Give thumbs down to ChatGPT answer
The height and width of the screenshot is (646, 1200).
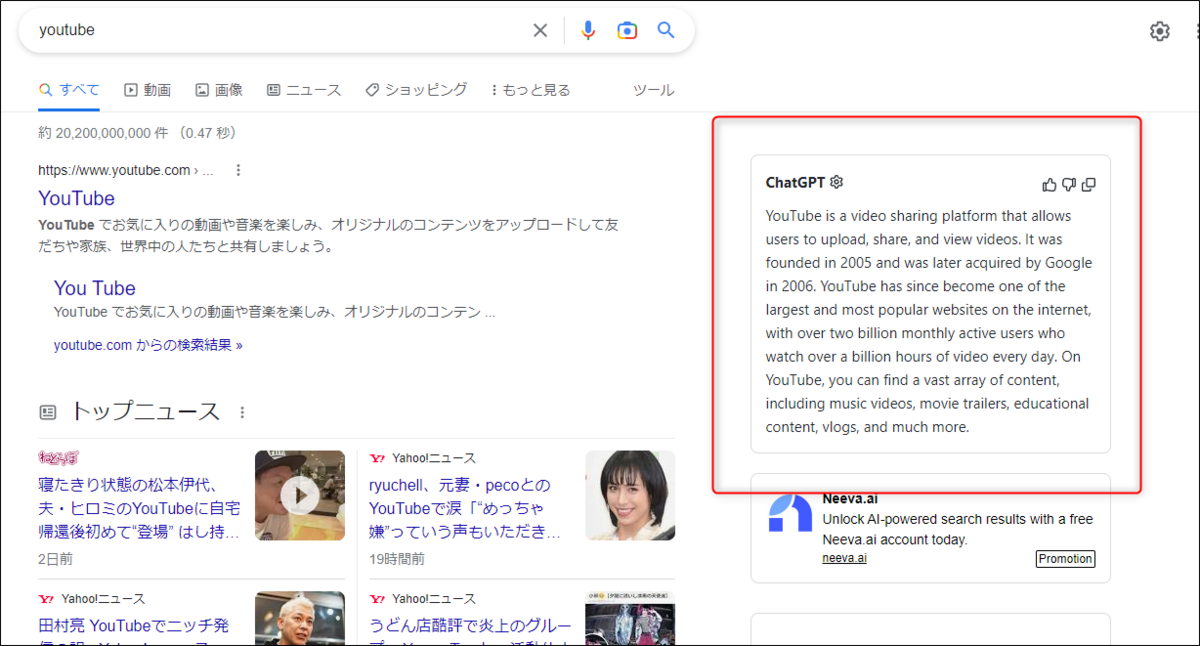1069,184
